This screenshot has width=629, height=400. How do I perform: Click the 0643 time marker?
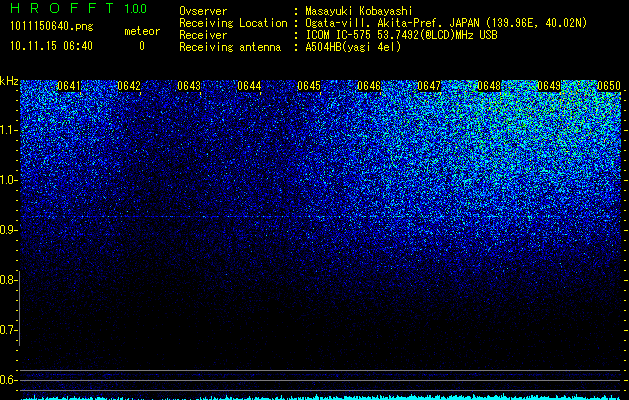point(189,86)
